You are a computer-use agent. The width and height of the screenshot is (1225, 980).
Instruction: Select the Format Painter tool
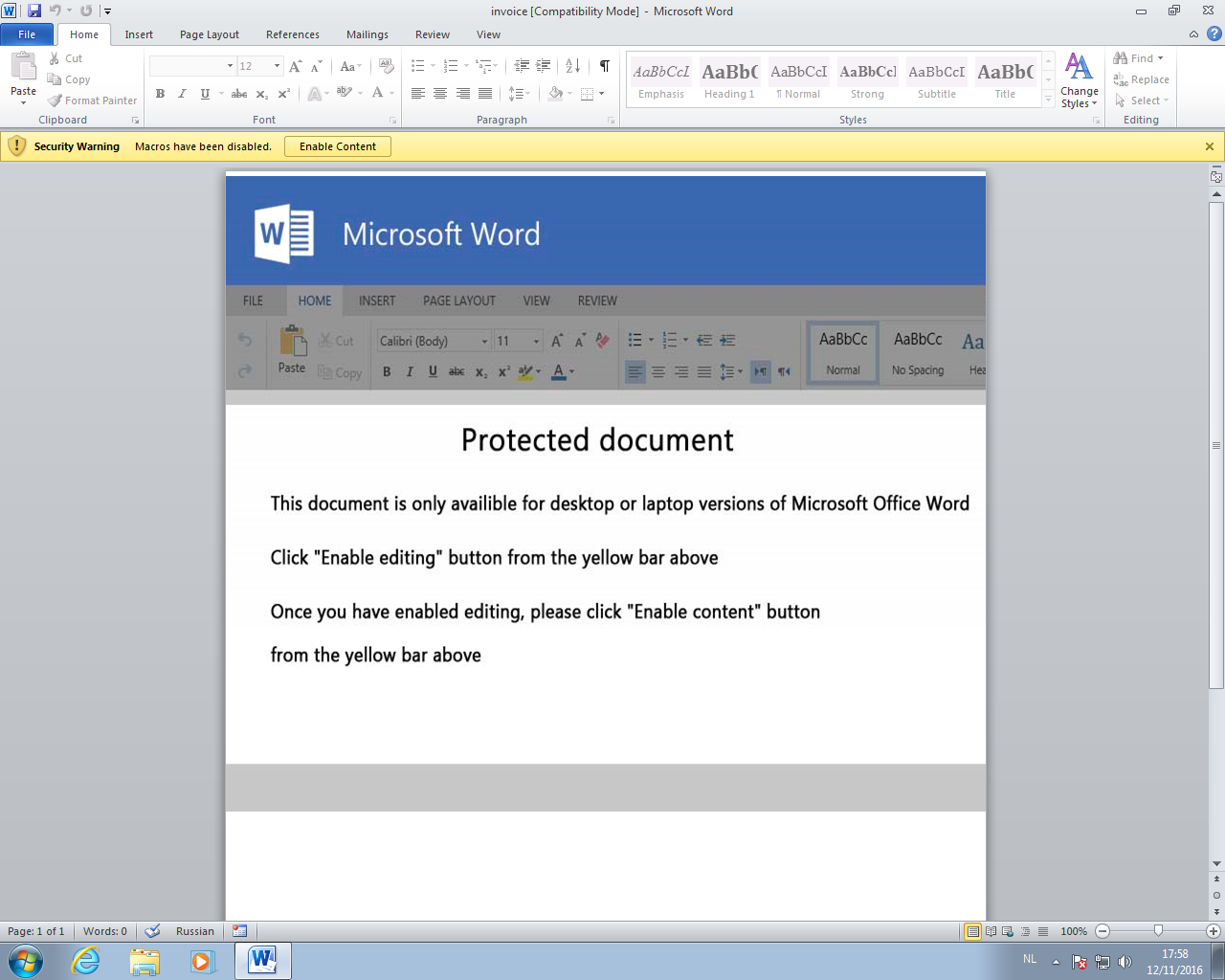93,100
